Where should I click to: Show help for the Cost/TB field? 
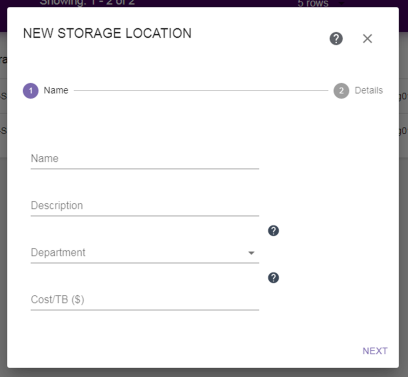[x=273, y=278]
